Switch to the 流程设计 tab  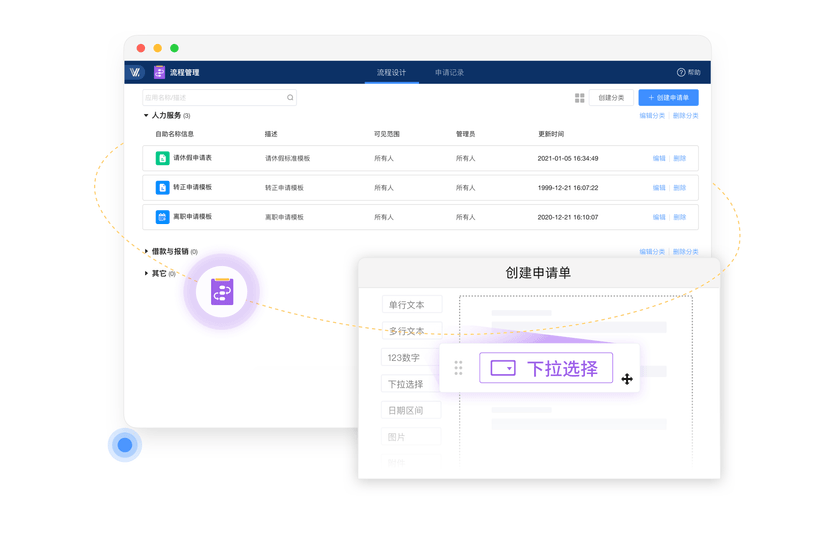coord(391,72)
